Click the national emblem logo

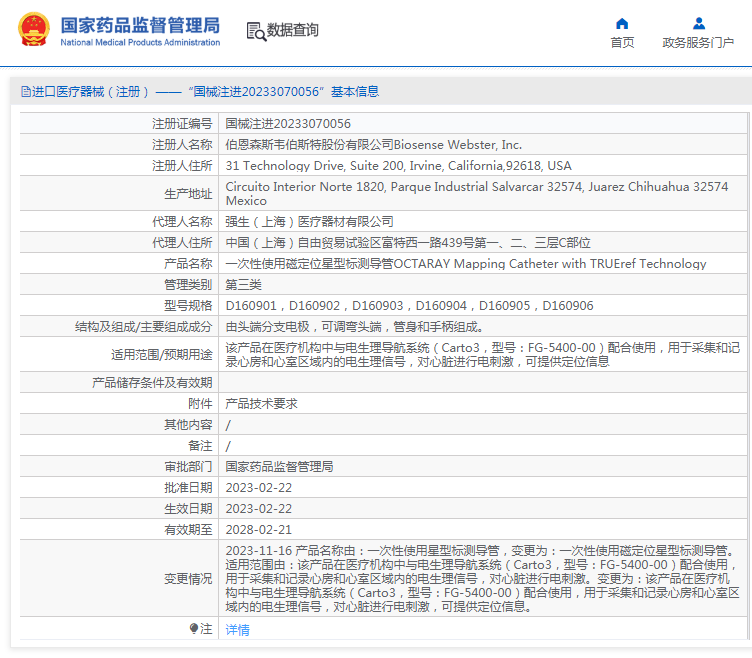(x=34, y=29)
